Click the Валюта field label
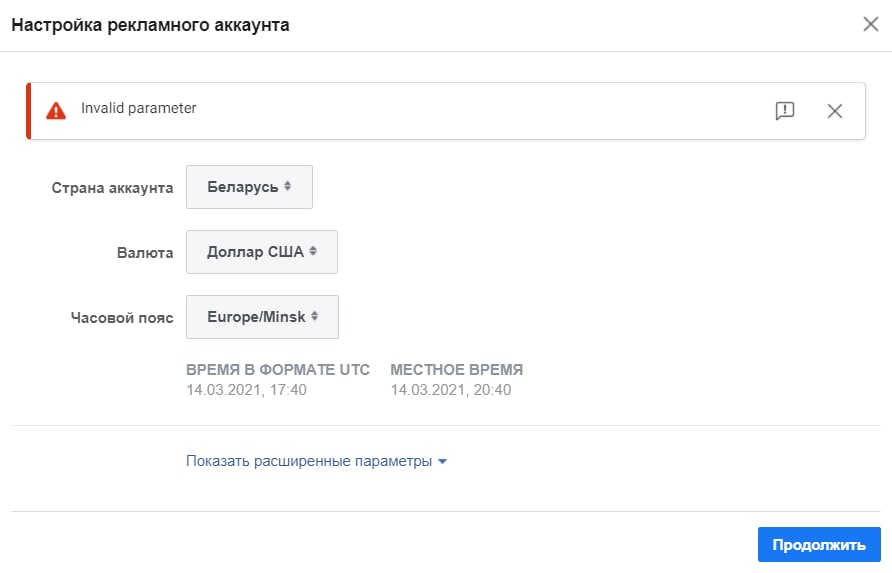The image size is (892, 573). point(145,253)
